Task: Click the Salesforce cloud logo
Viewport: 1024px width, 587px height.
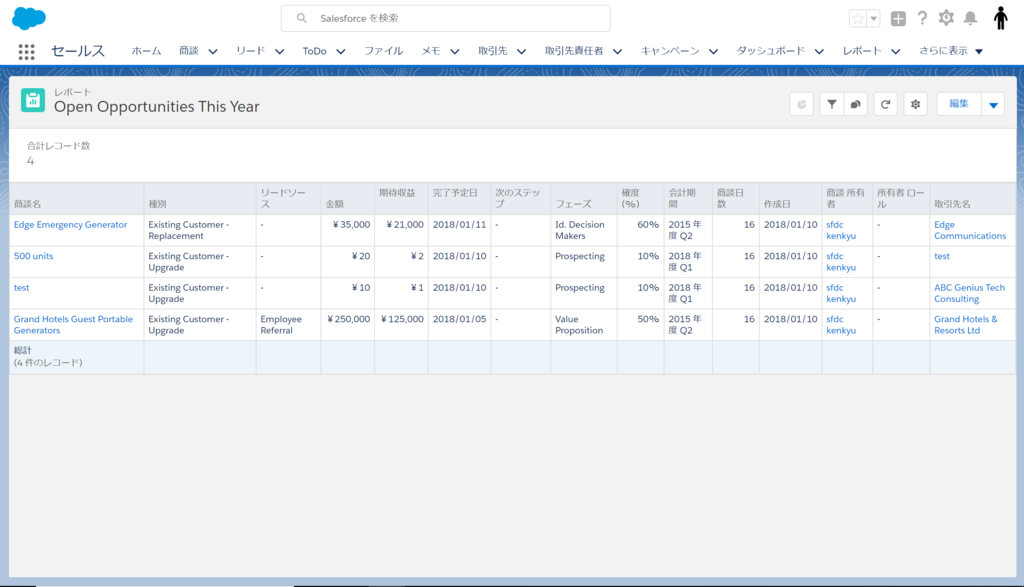Action: click(x=29, y=18)
